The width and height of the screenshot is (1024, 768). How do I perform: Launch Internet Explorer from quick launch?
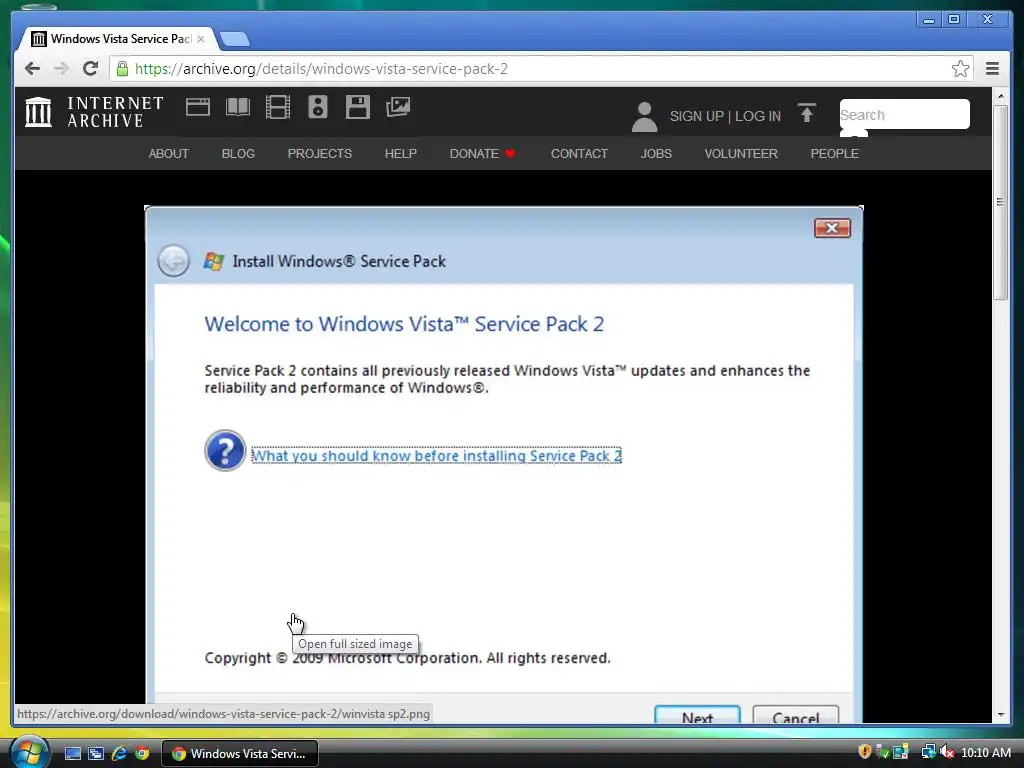click(x=119, y=754)
